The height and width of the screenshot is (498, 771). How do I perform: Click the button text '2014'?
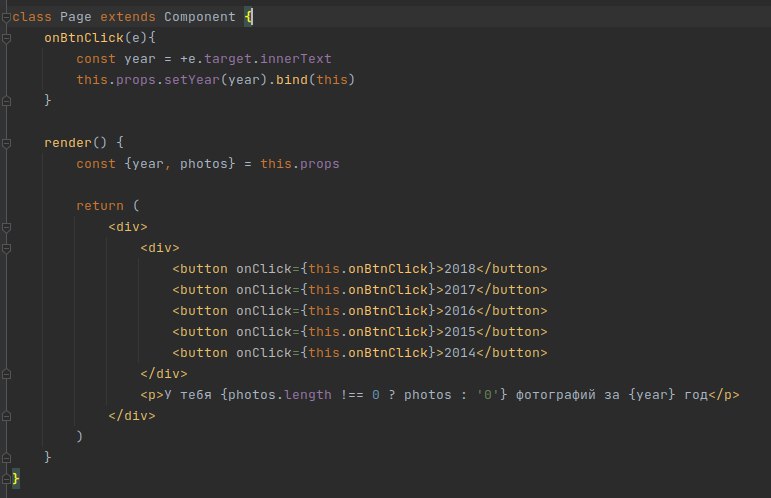point(460,353)
